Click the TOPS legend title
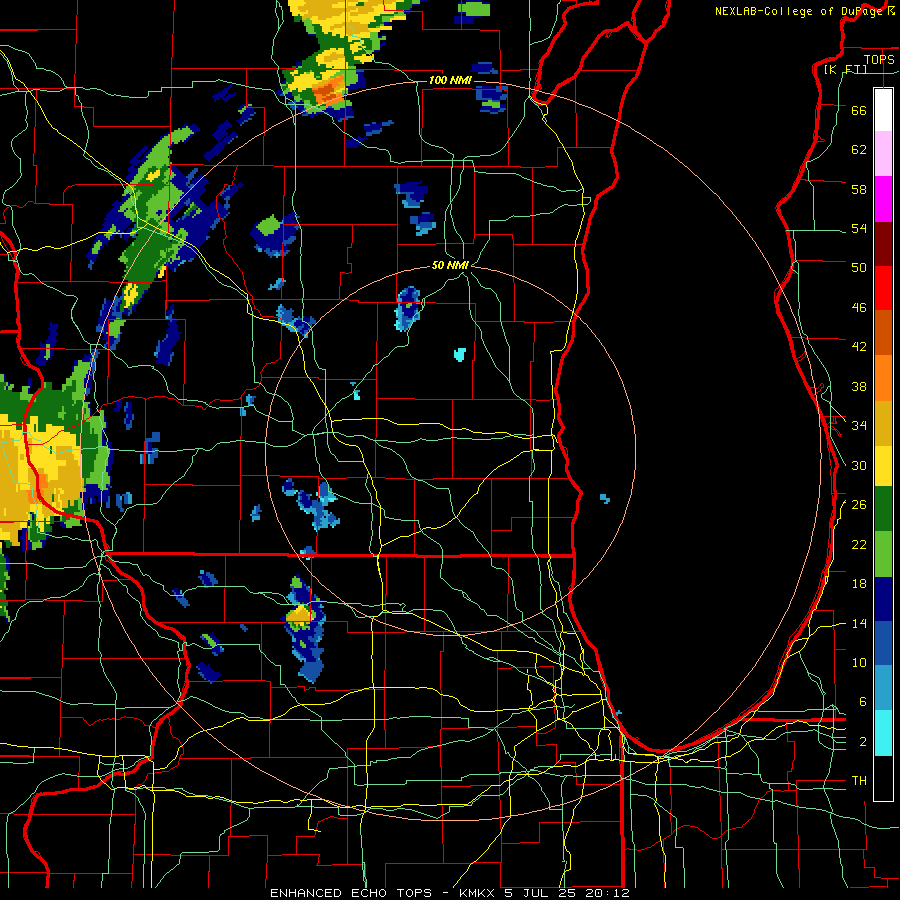This screenshot has width=900, height=900. 879,60
